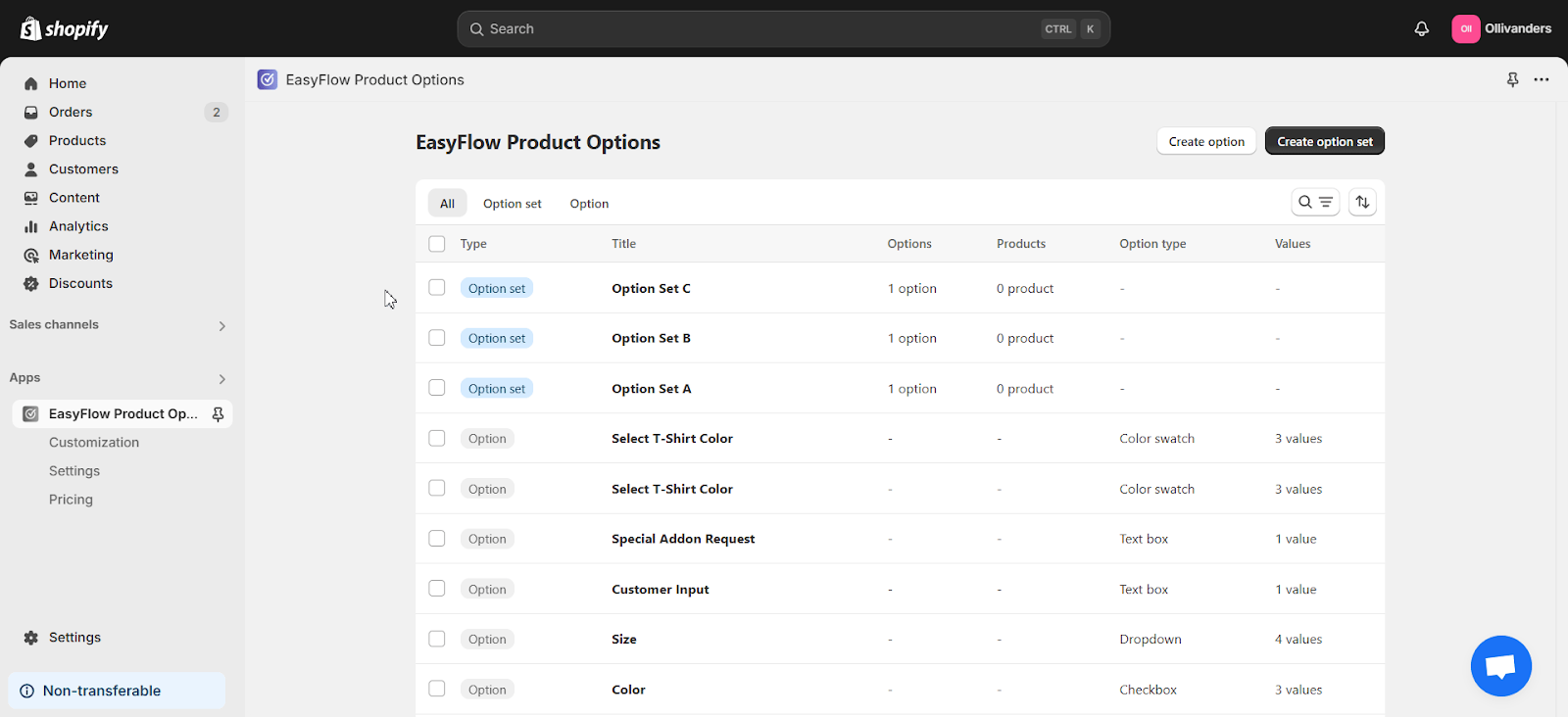Click the EasyFlow logo in page header

(268, 79)
